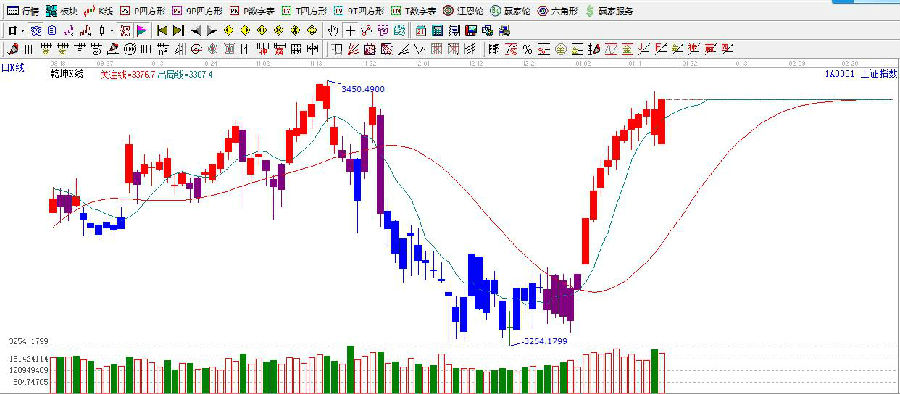Select the hand pan tool
This screenshot has height=394, width=900.
click(333, 30)
